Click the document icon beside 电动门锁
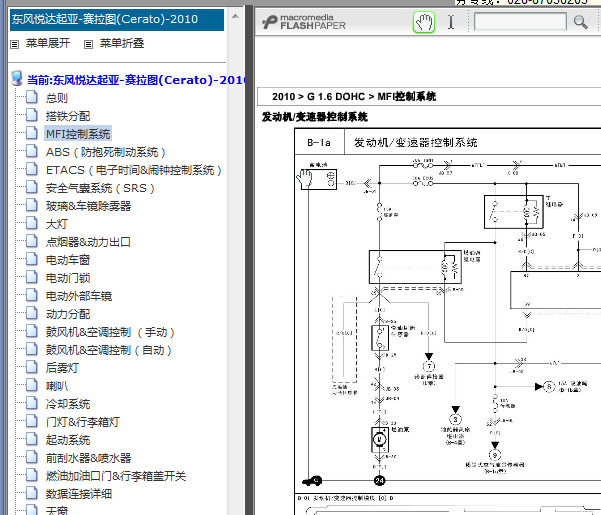Screen dimensions: 601x515 click(32, 277)
